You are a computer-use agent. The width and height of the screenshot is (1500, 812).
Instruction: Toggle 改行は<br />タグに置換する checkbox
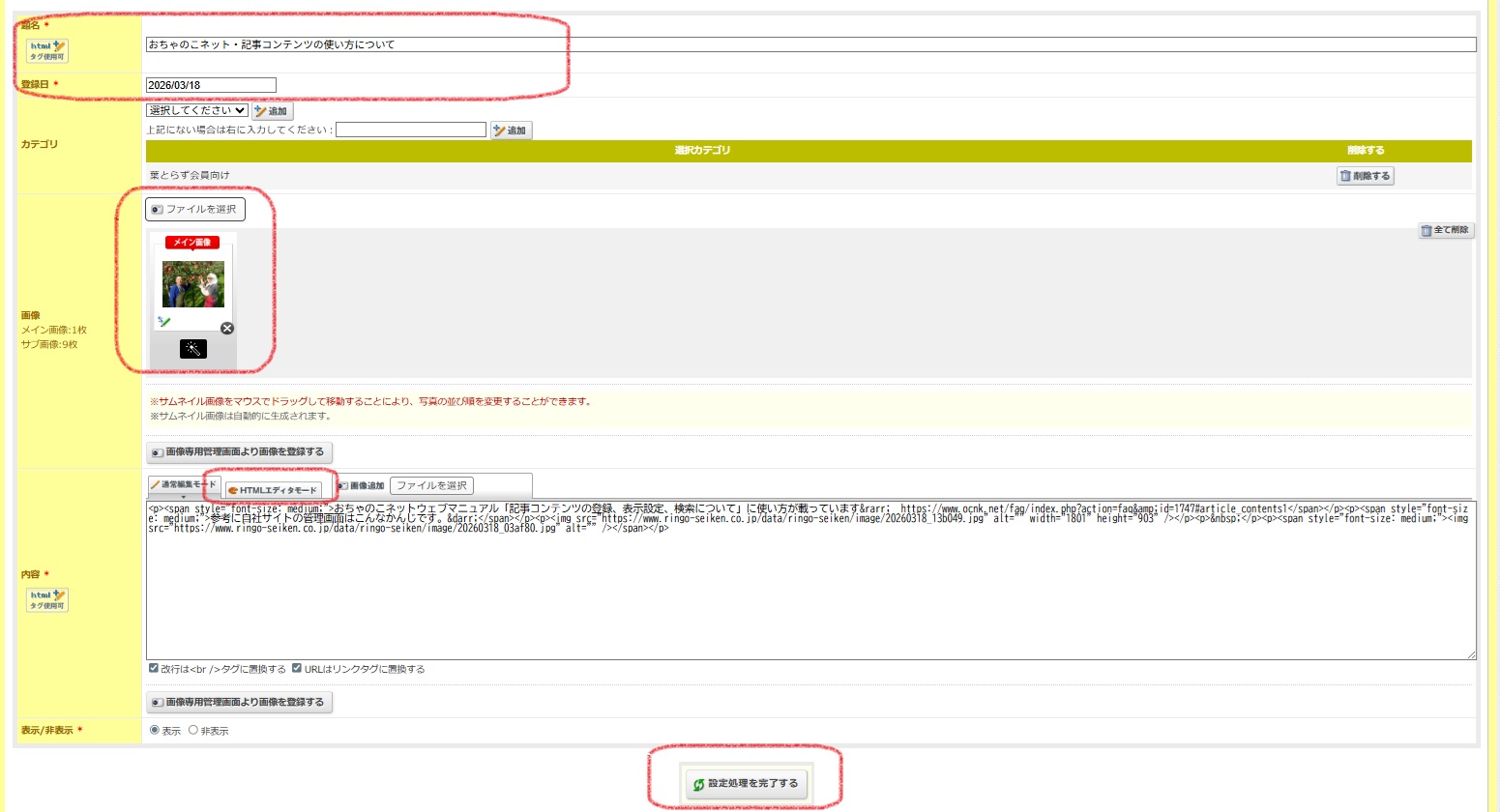pyautogui.click(x=154, y=668)
